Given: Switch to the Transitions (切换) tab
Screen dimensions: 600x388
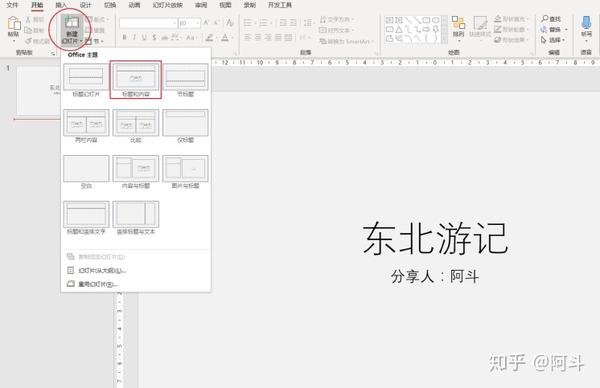Looking at the screenshot, I should [110, 5].
